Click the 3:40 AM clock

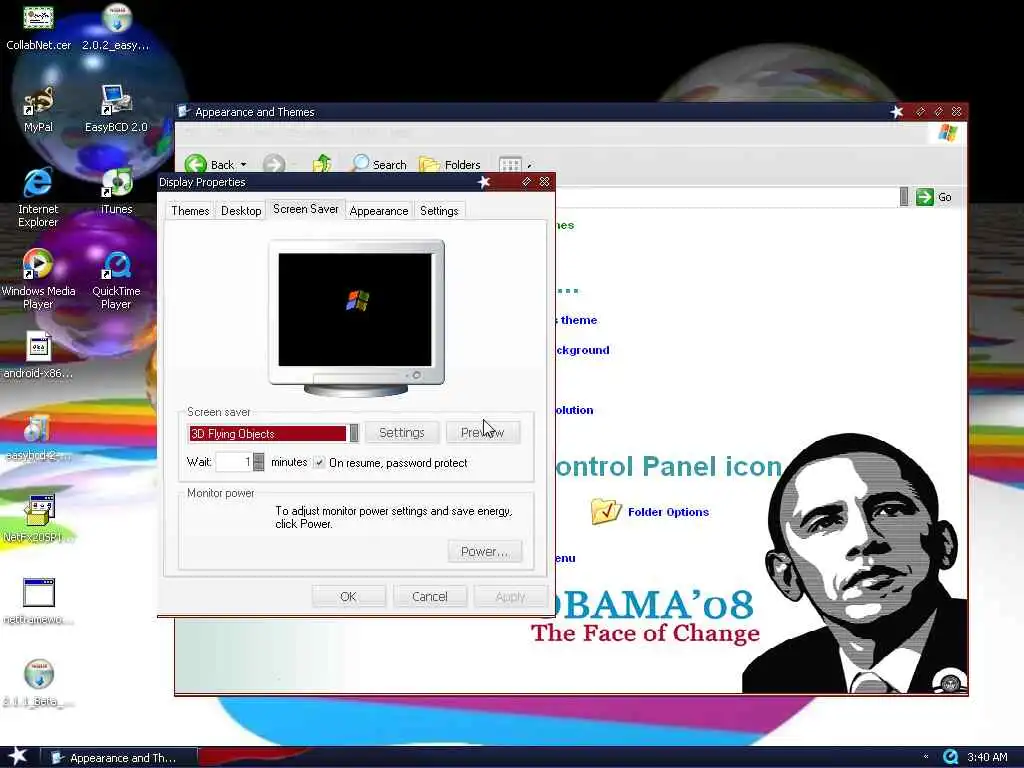[987, 757]
